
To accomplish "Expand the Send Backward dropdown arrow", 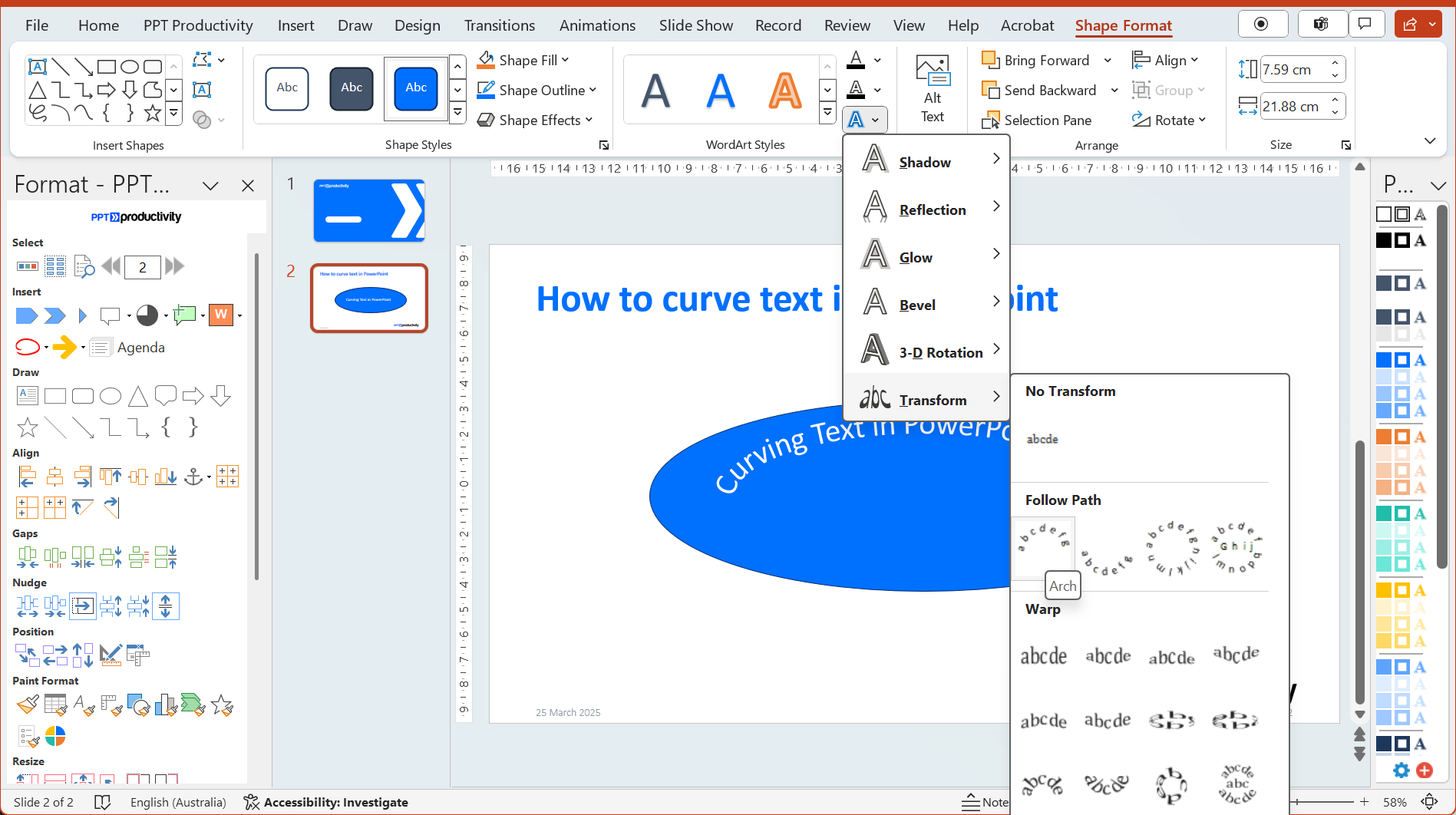I will pyautogui.click(x=1114, y=90).
